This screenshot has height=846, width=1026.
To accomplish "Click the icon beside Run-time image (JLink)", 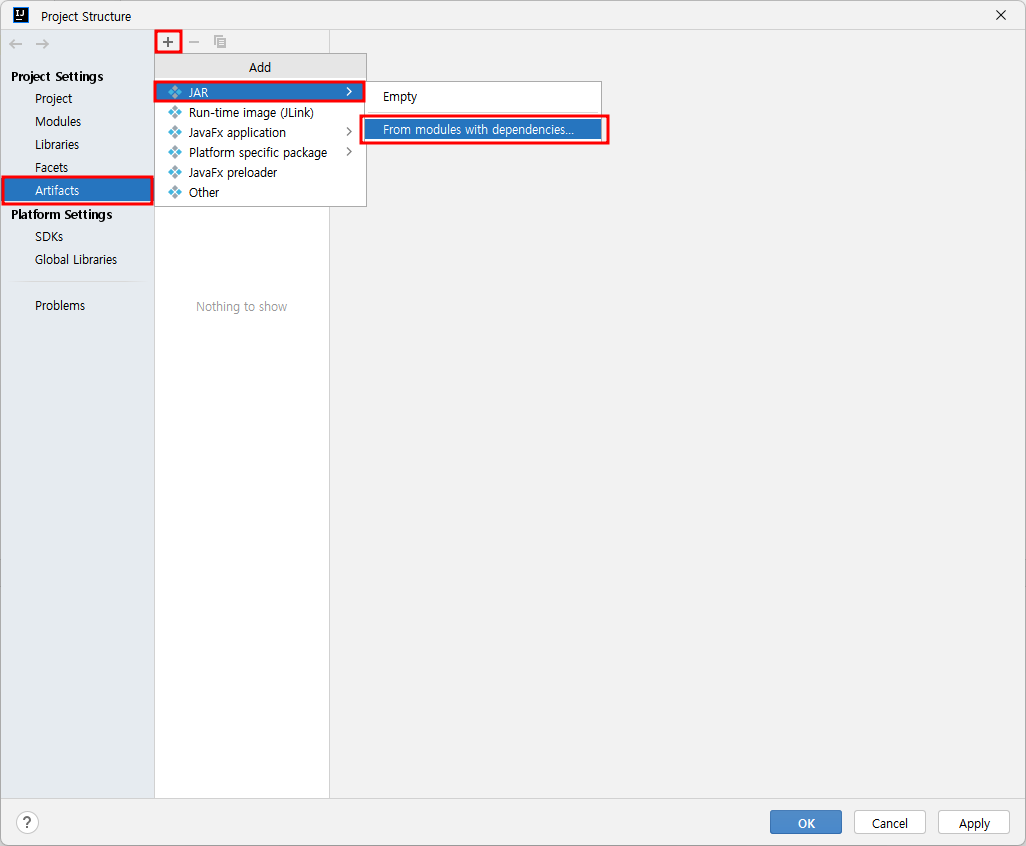I will click(175, 113).
